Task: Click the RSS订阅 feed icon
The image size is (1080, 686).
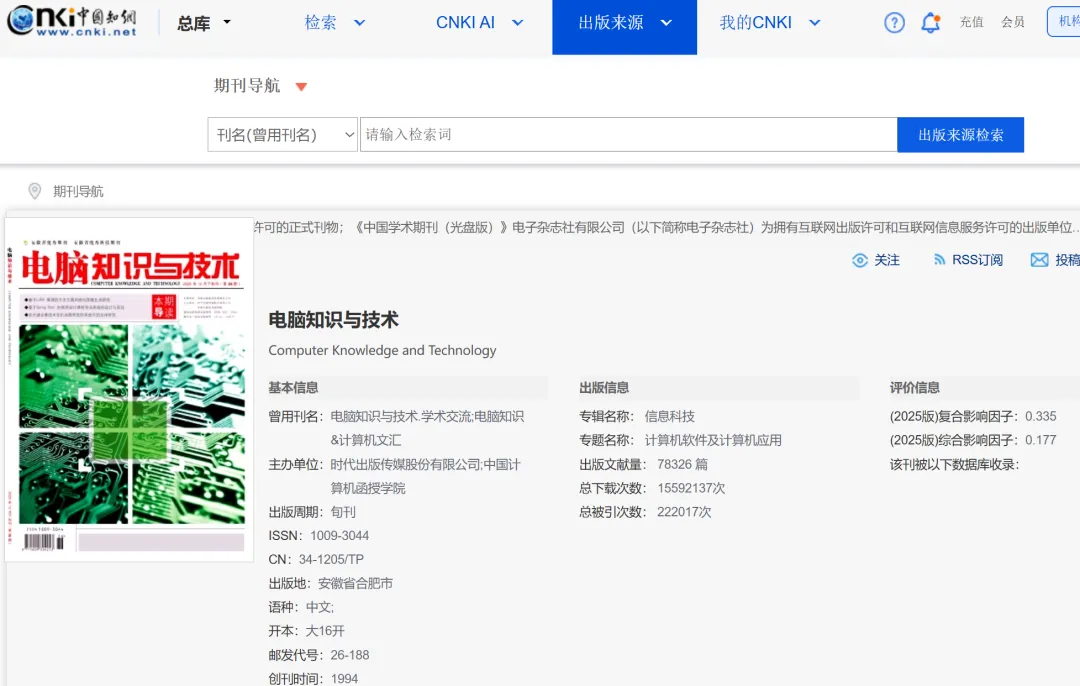Action: tap(941, 259)
